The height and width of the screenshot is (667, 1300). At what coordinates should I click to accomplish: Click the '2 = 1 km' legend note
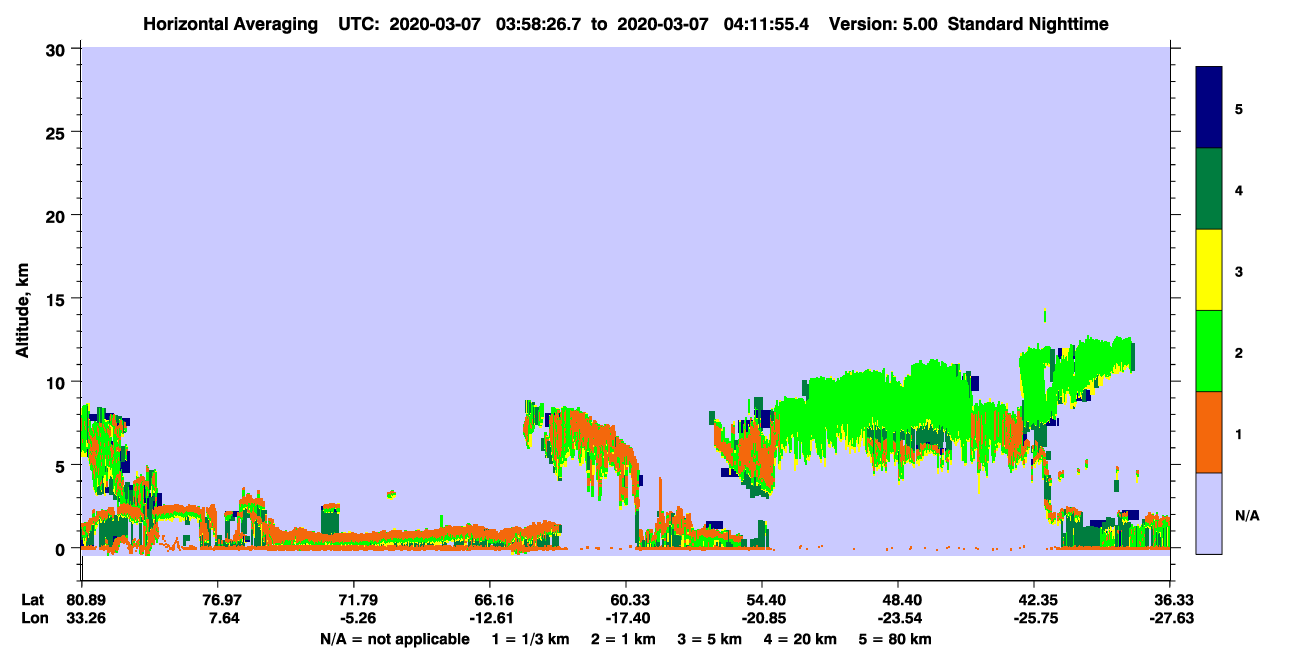click(623, 639)
